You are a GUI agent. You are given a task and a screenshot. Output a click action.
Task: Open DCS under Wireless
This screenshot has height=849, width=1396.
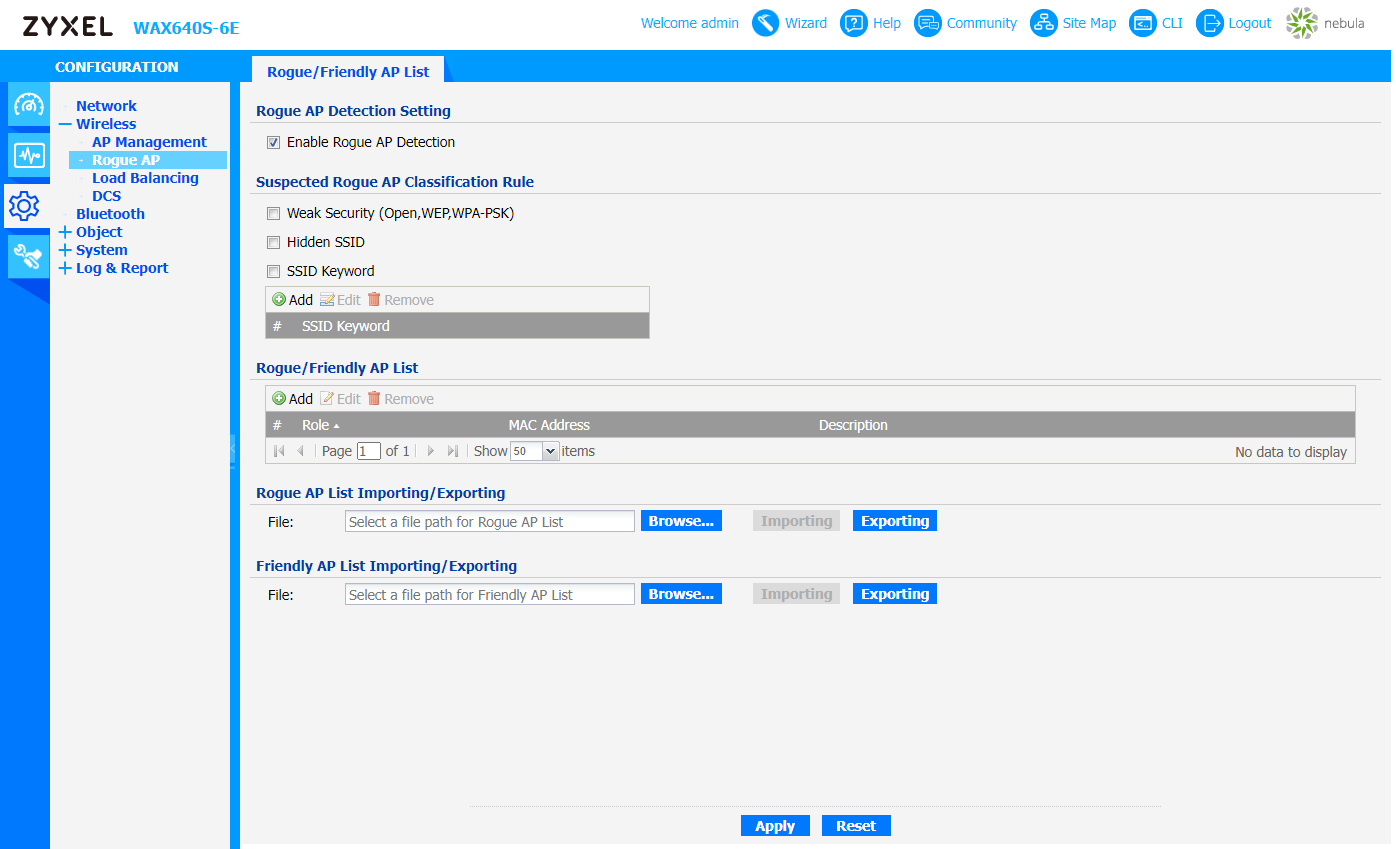click(x=106, y=196)
